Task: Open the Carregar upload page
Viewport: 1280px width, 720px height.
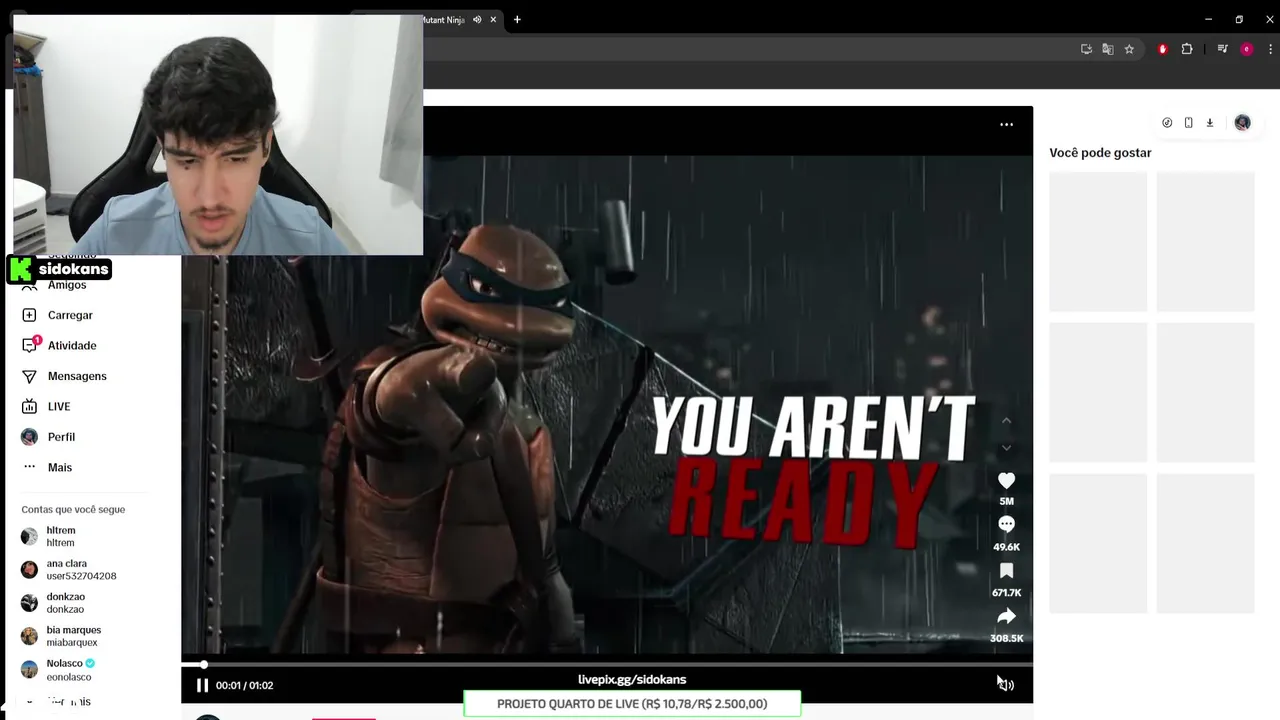Action: tap(70, 315)
